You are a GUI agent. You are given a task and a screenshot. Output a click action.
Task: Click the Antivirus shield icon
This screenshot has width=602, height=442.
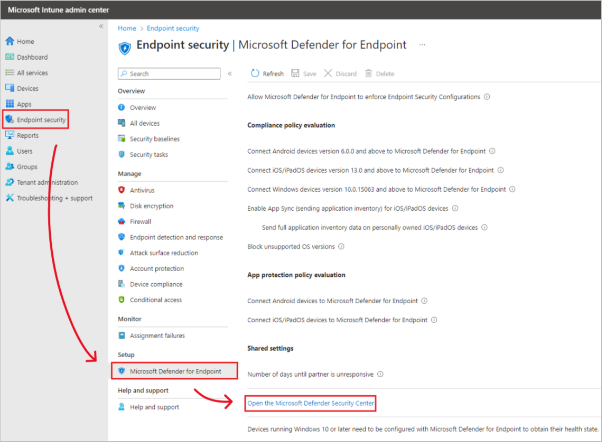tap(121, 189)
